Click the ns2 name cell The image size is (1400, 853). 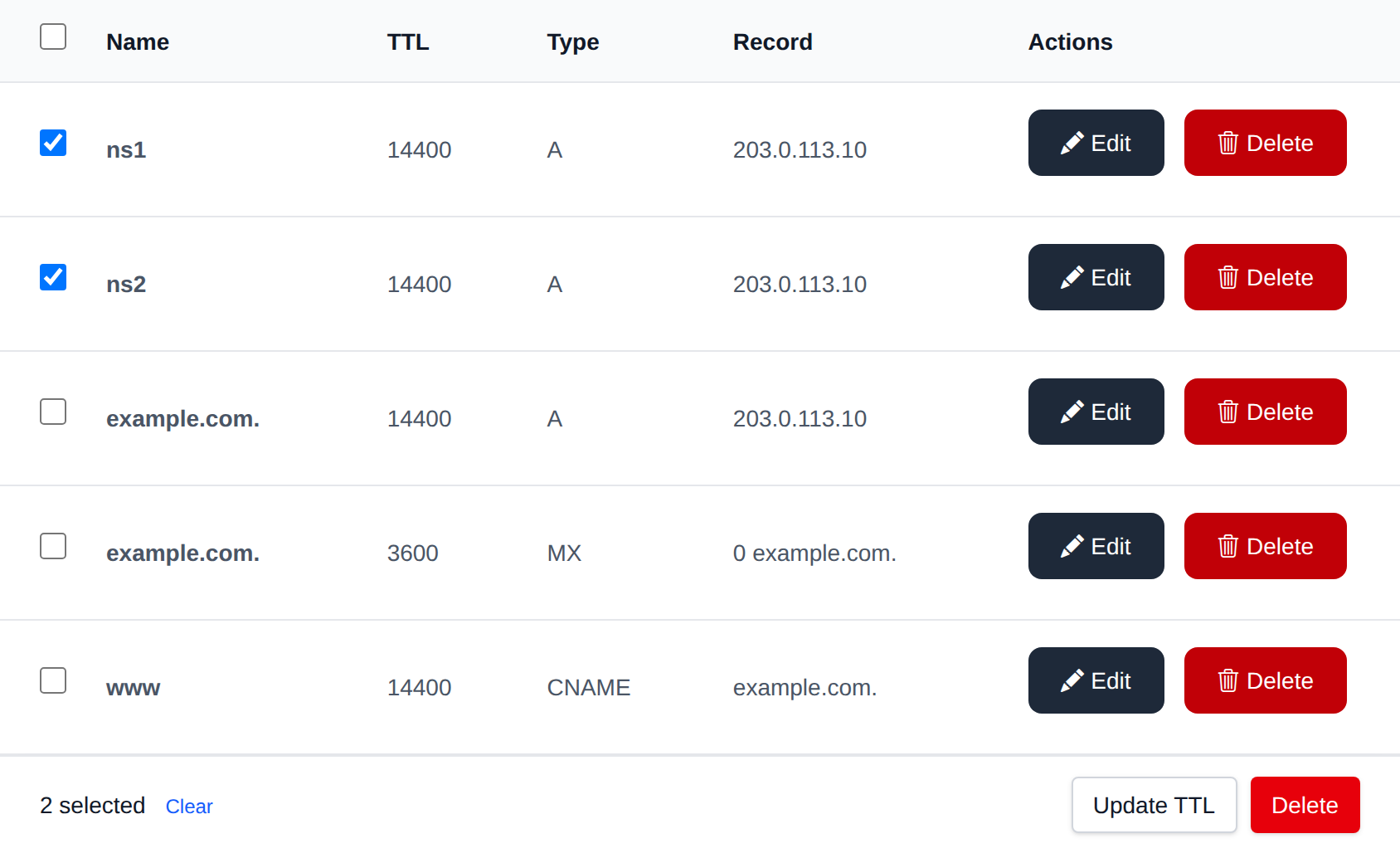126,285
